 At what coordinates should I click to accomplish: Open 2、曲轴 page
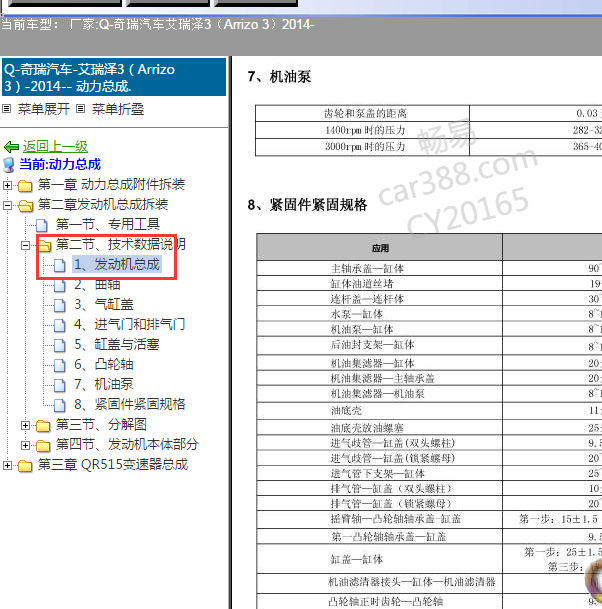coord(97,284)
